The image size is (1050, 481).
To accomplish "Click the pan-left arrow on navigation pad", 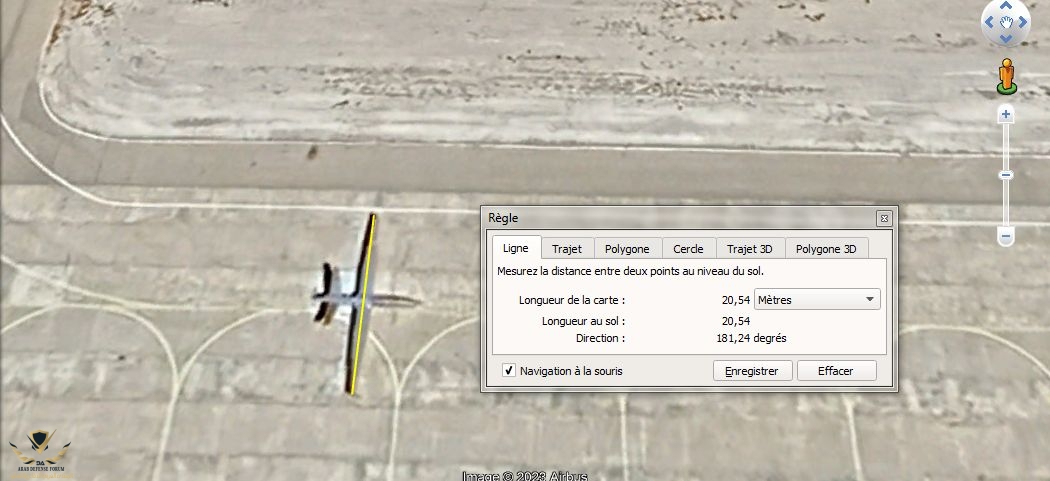I will pyautogui.click(x=989, y=22).
